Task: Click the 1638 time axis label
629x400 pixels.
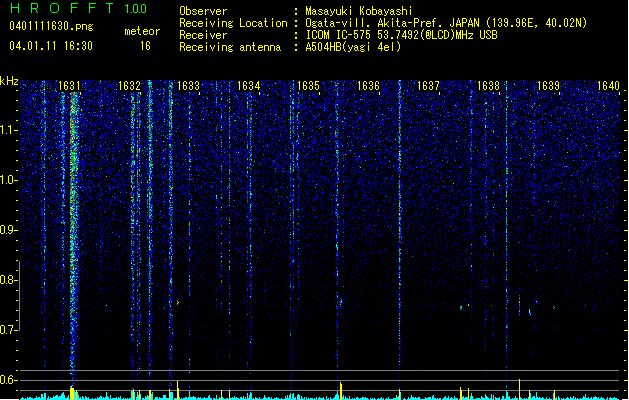Action: tap(488, 86)
